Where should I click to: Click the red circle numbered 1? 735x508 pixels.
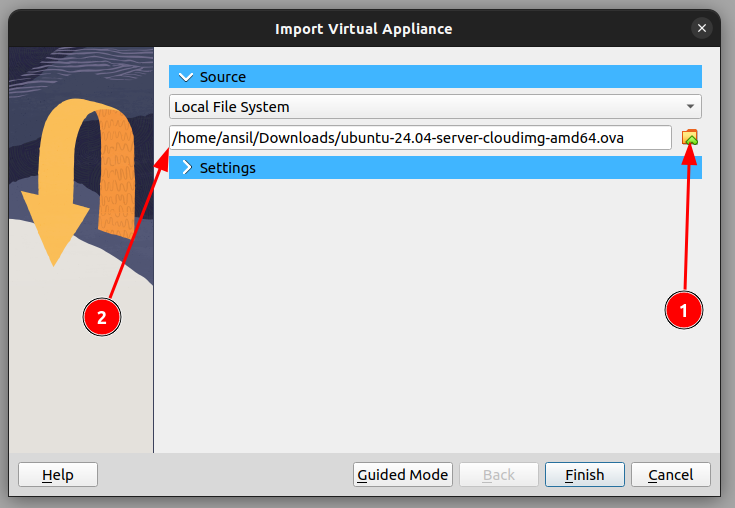tap(684, 311)
